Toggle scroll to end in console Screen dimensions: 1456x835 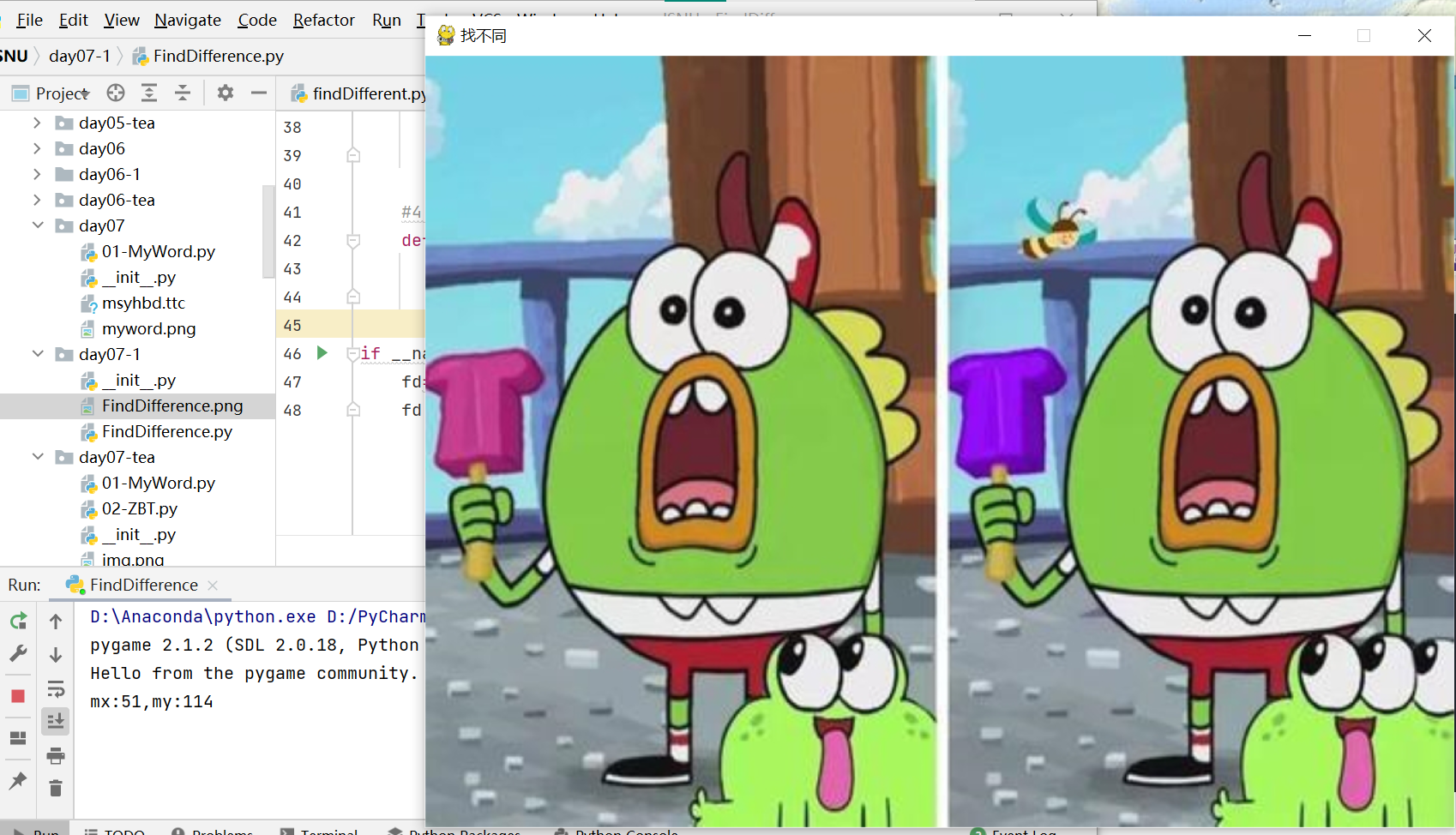pos(55,721)
